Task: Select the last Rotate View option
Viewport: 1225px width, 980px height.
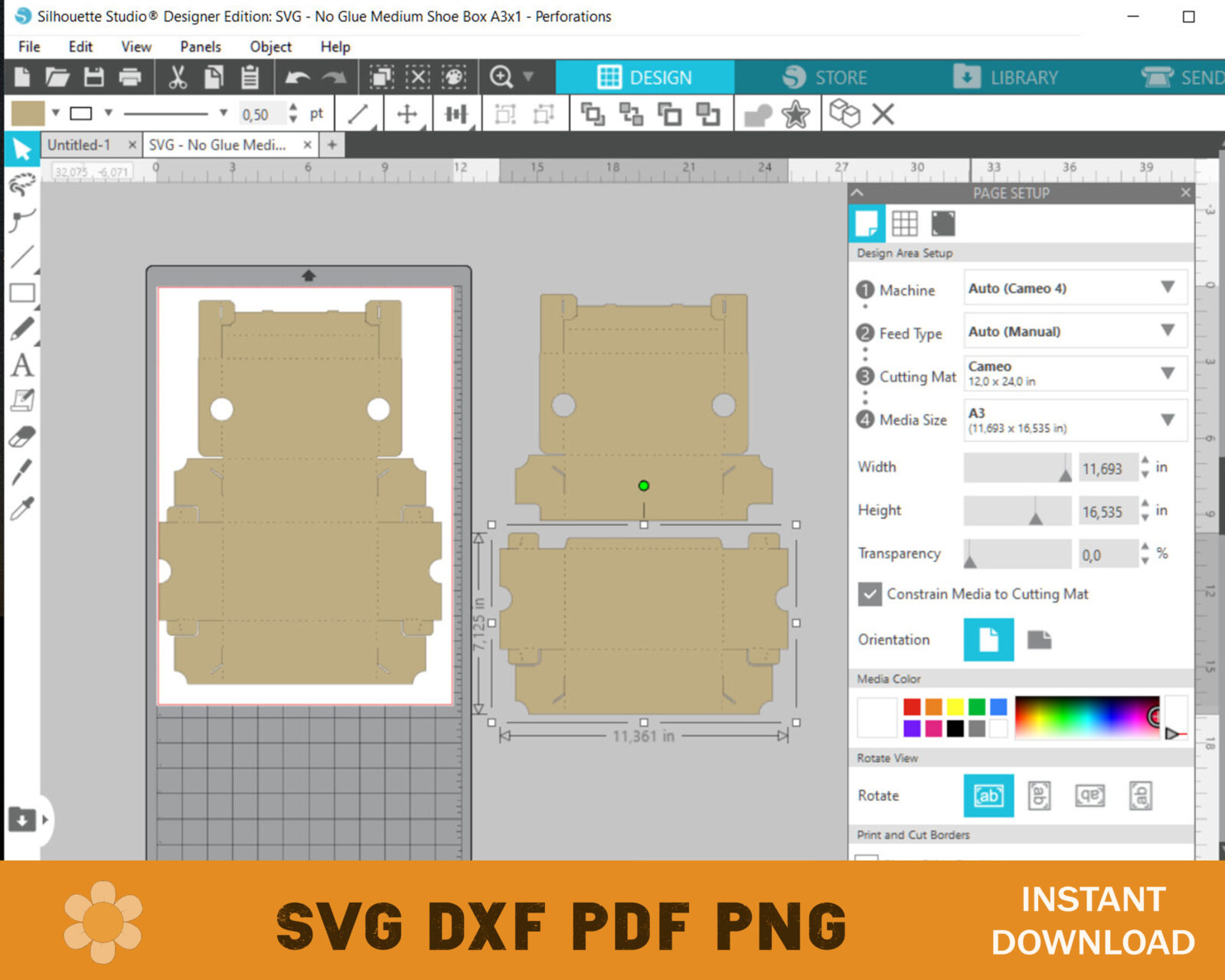Action: click(1141, 795)
